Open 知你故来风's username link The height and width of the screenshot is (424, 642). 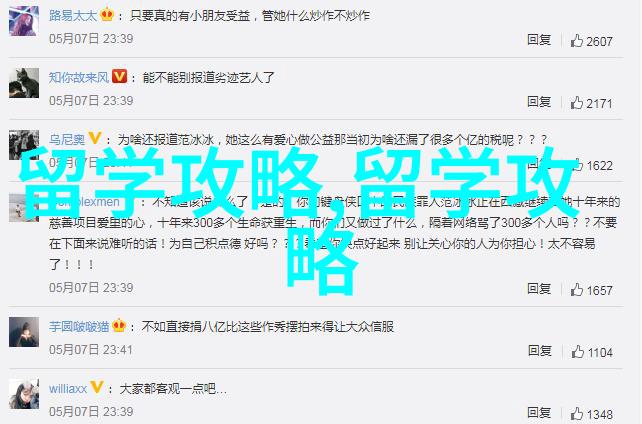(x=79, y=77)
